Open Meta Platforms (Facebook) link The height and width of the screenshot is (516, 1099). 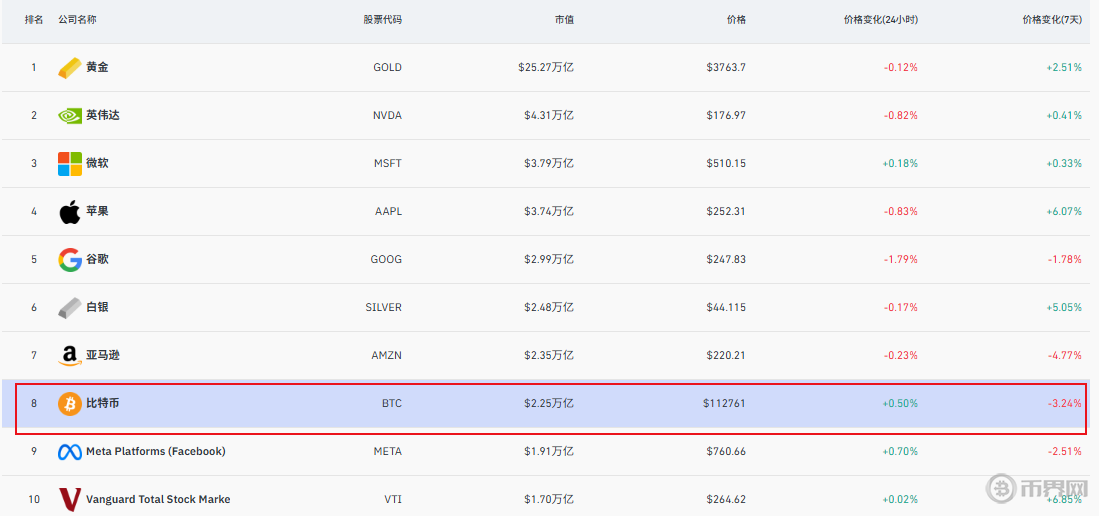[156, 452]
